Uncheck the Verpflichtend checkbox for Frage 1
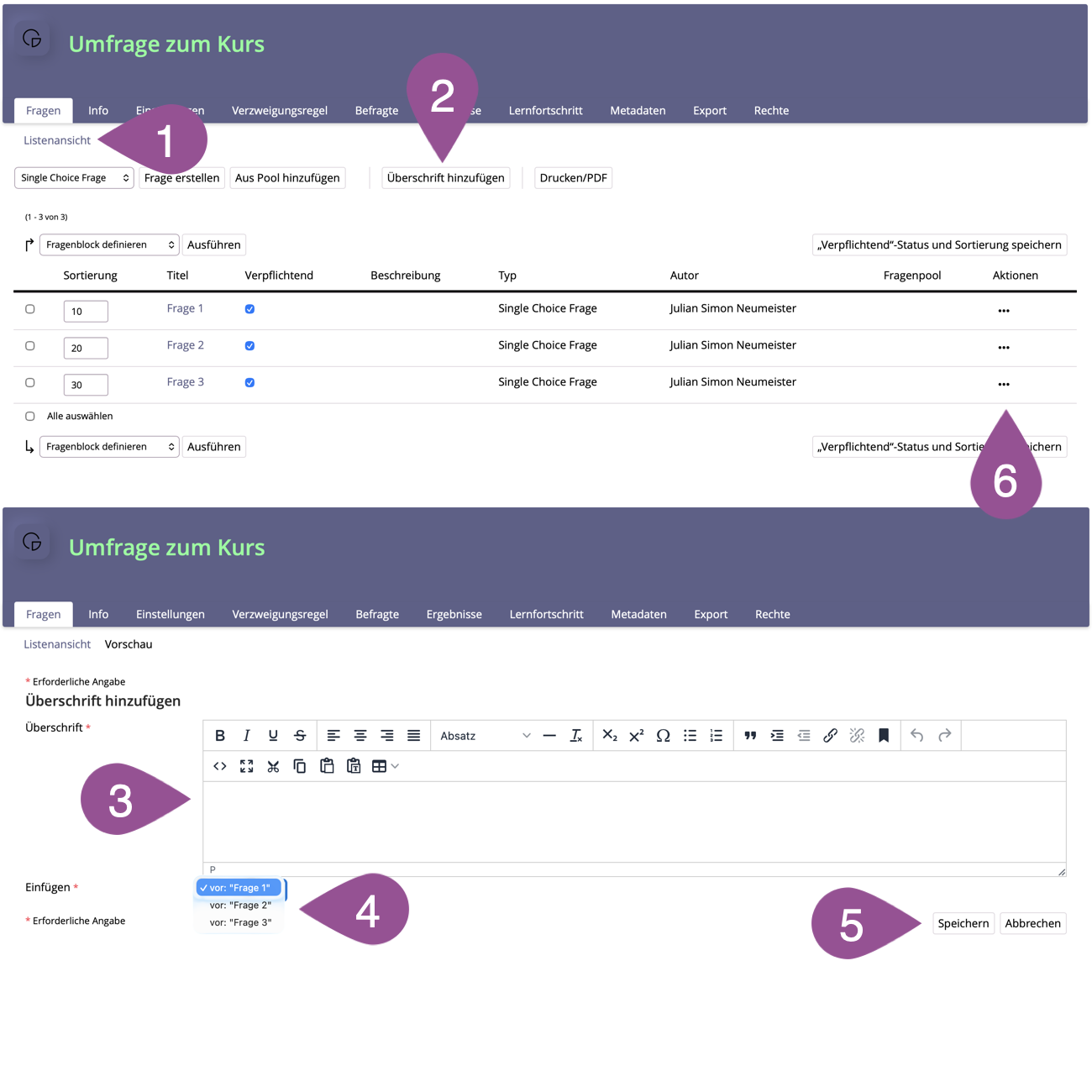This screenshot has height=1092, width=1092. pos(249,309)
